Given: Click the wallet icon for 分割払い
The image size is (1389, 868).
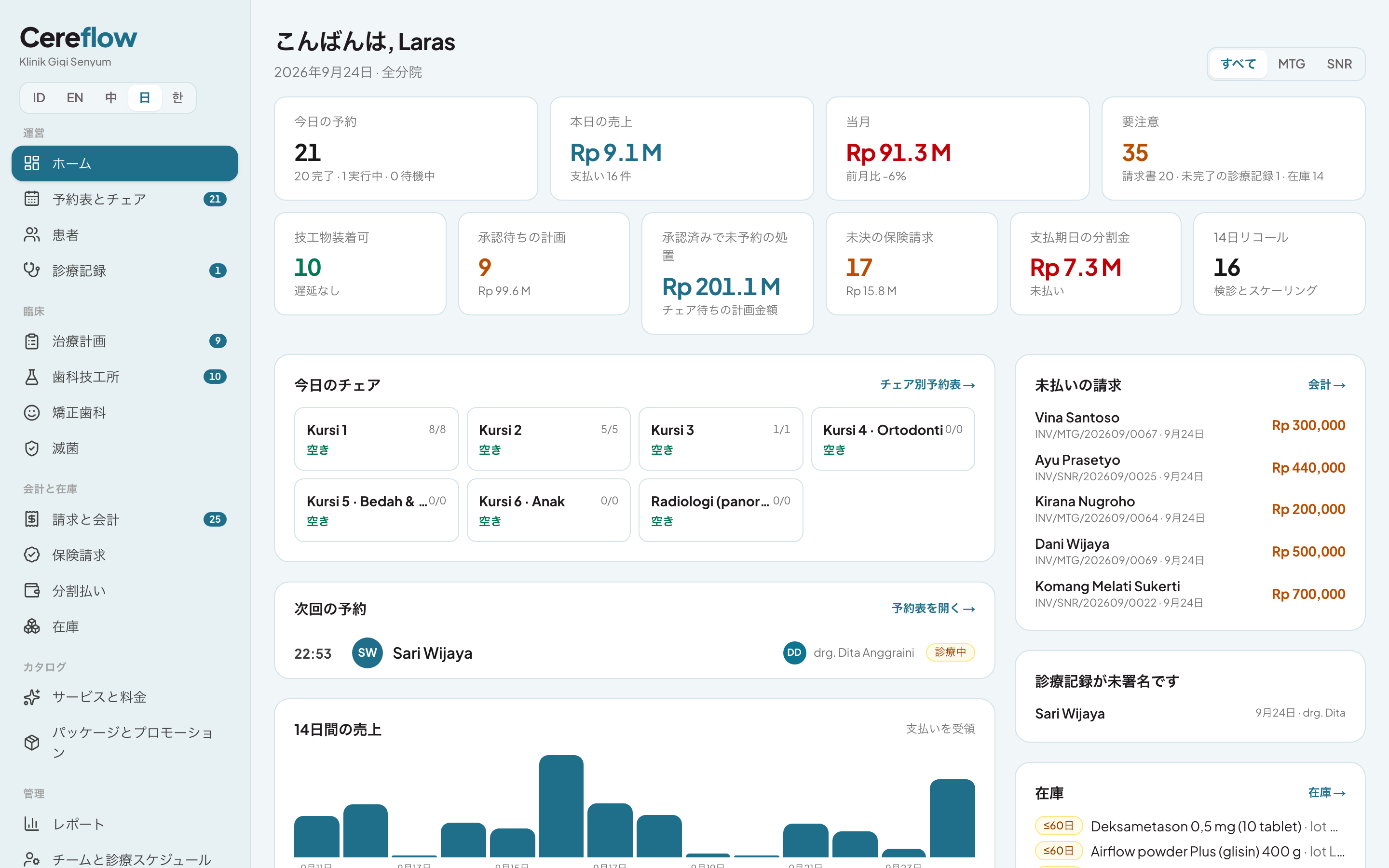Looking at the screenshot, I should click(x=31, y=591).
